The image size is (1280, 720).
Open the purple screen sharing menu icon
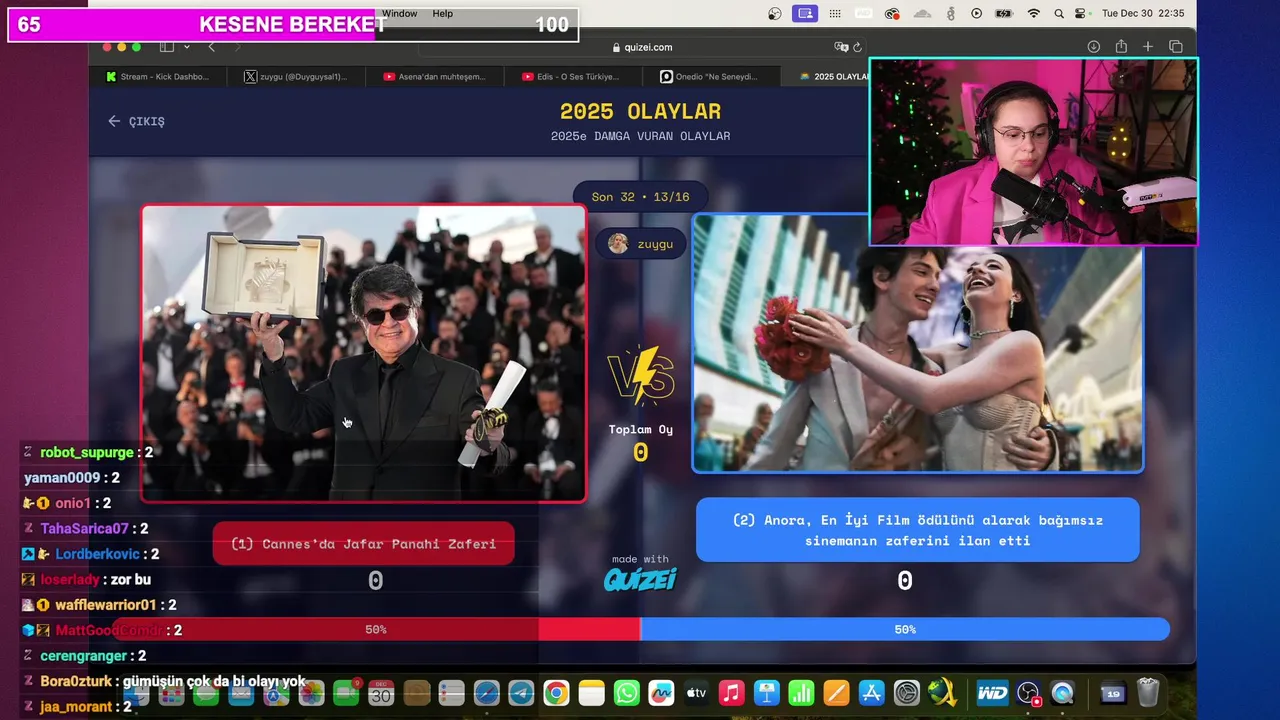click(x=804, y=14)
